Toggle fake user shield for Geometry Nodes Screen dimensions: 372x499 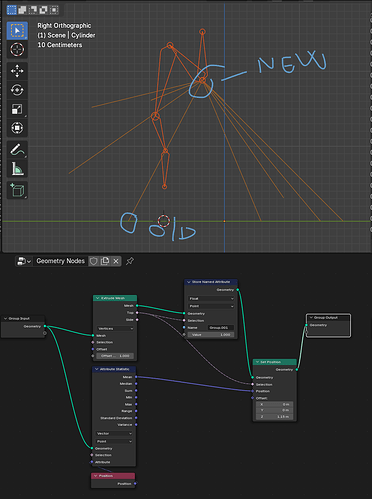[94, 261]
